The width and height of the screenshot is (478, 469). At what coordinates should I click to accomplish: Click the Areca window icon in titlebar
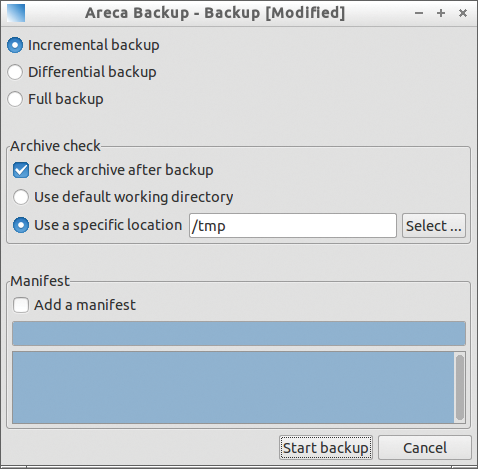pyautogui.click(x=16, y=13)
